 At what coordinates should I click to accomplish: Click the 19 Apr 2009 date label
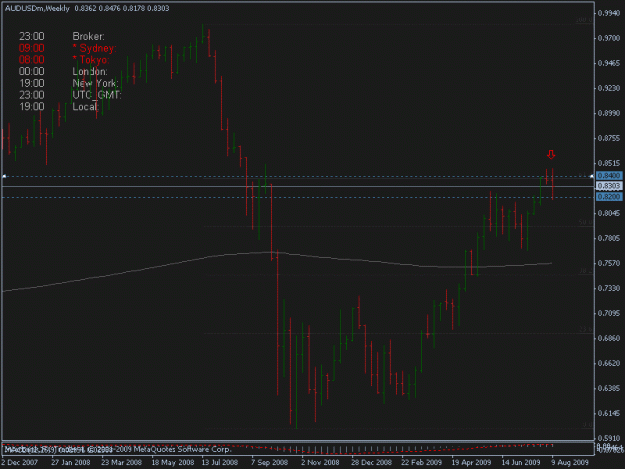tap(471, 462)
